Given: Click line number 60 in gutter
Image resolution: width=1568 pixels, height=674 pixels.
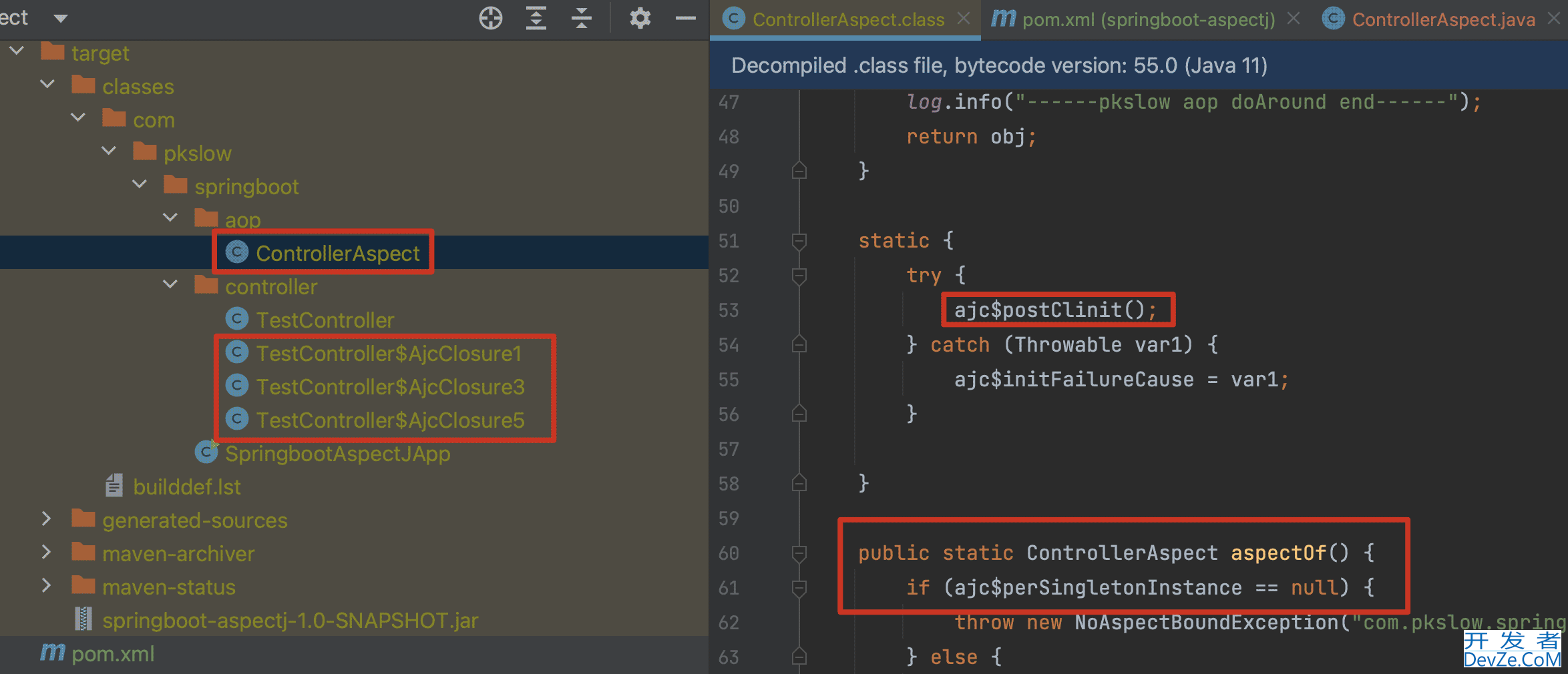Looking at the screenshot, I should pos(729,553).
